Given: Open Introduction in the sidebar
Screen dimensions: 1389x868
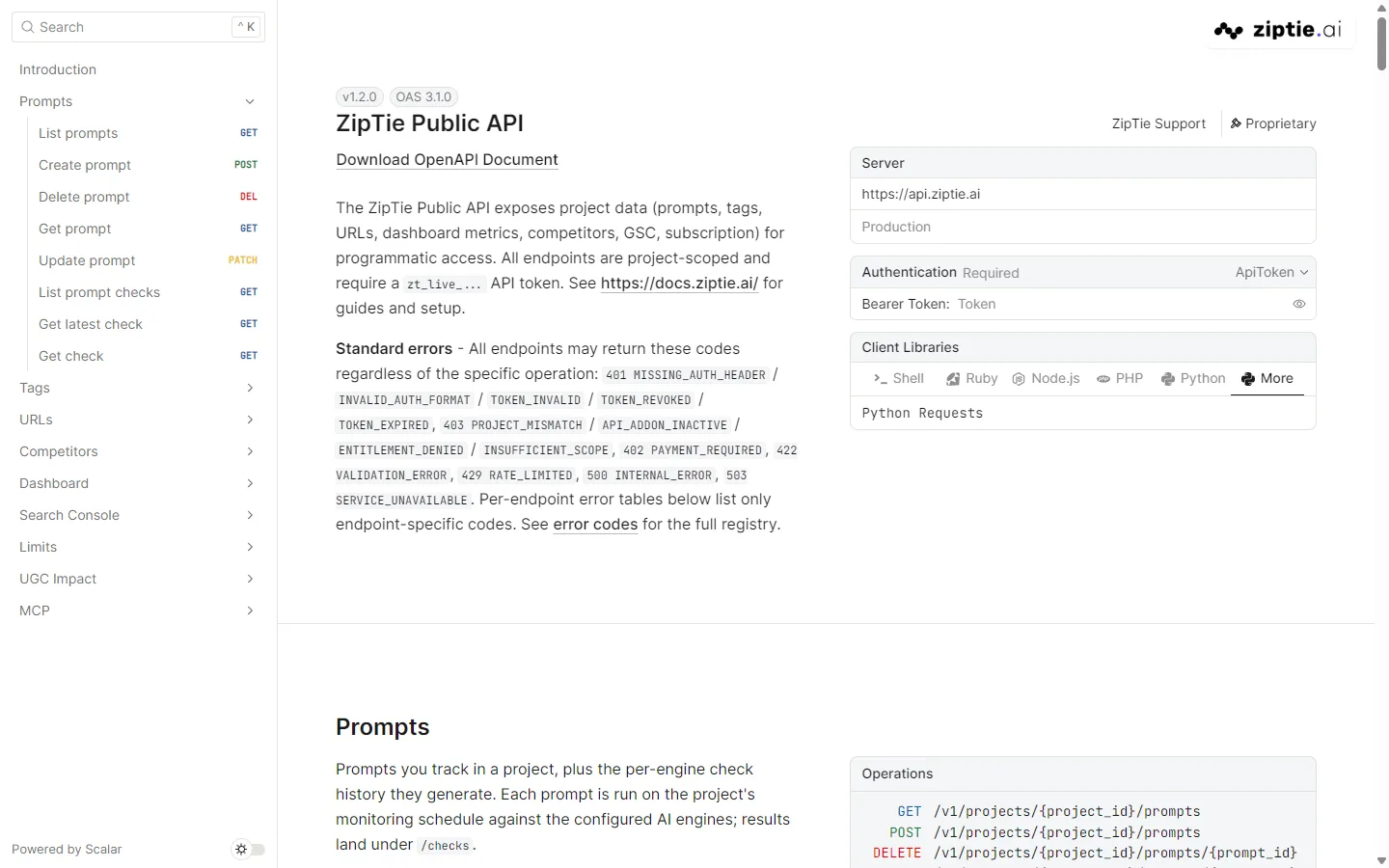Looking at the screenshot, I should click(x=139, y=69).
